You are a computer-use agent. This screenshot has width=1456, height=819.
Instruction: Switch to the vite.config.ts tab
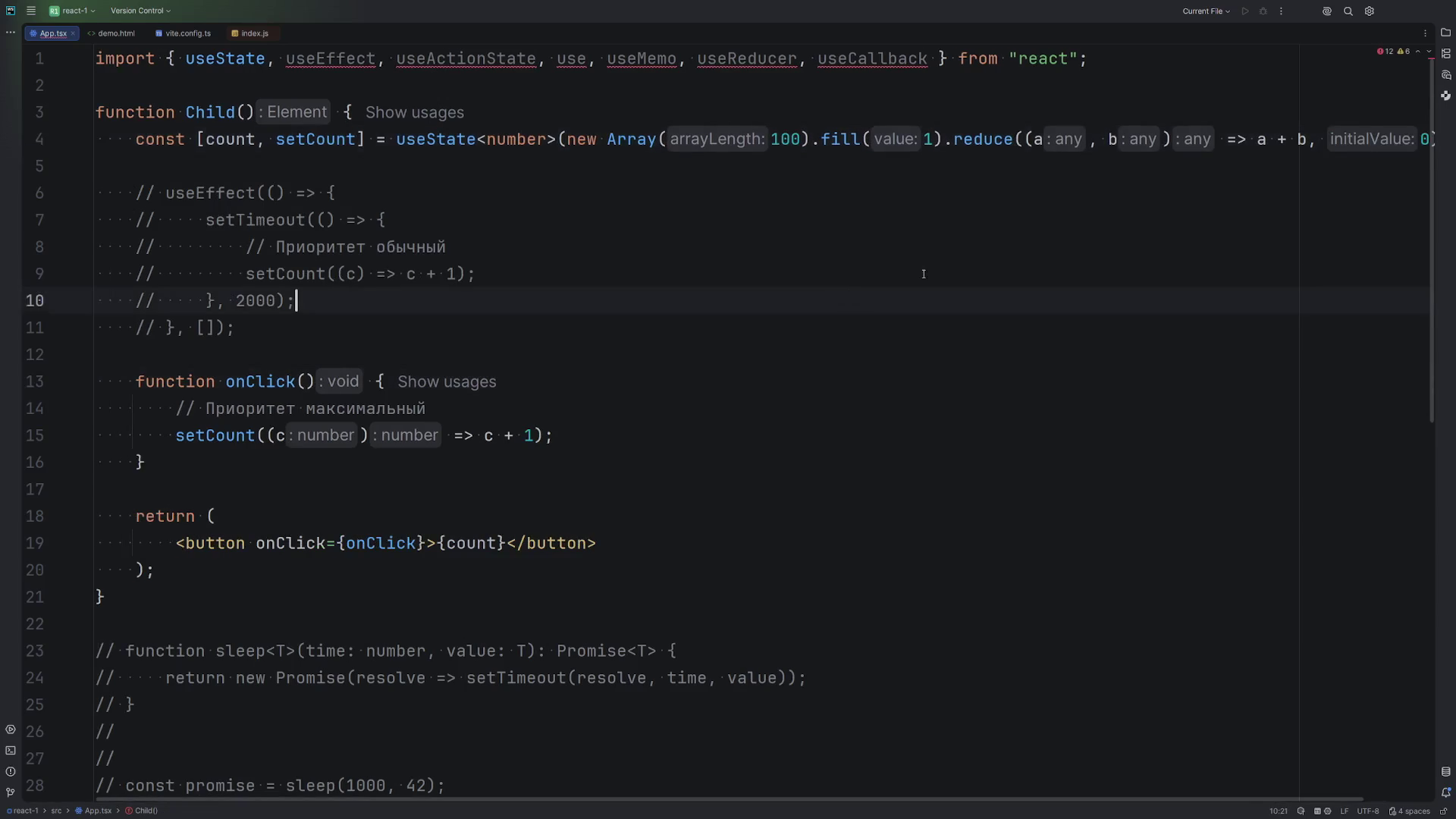pos(183,33)
